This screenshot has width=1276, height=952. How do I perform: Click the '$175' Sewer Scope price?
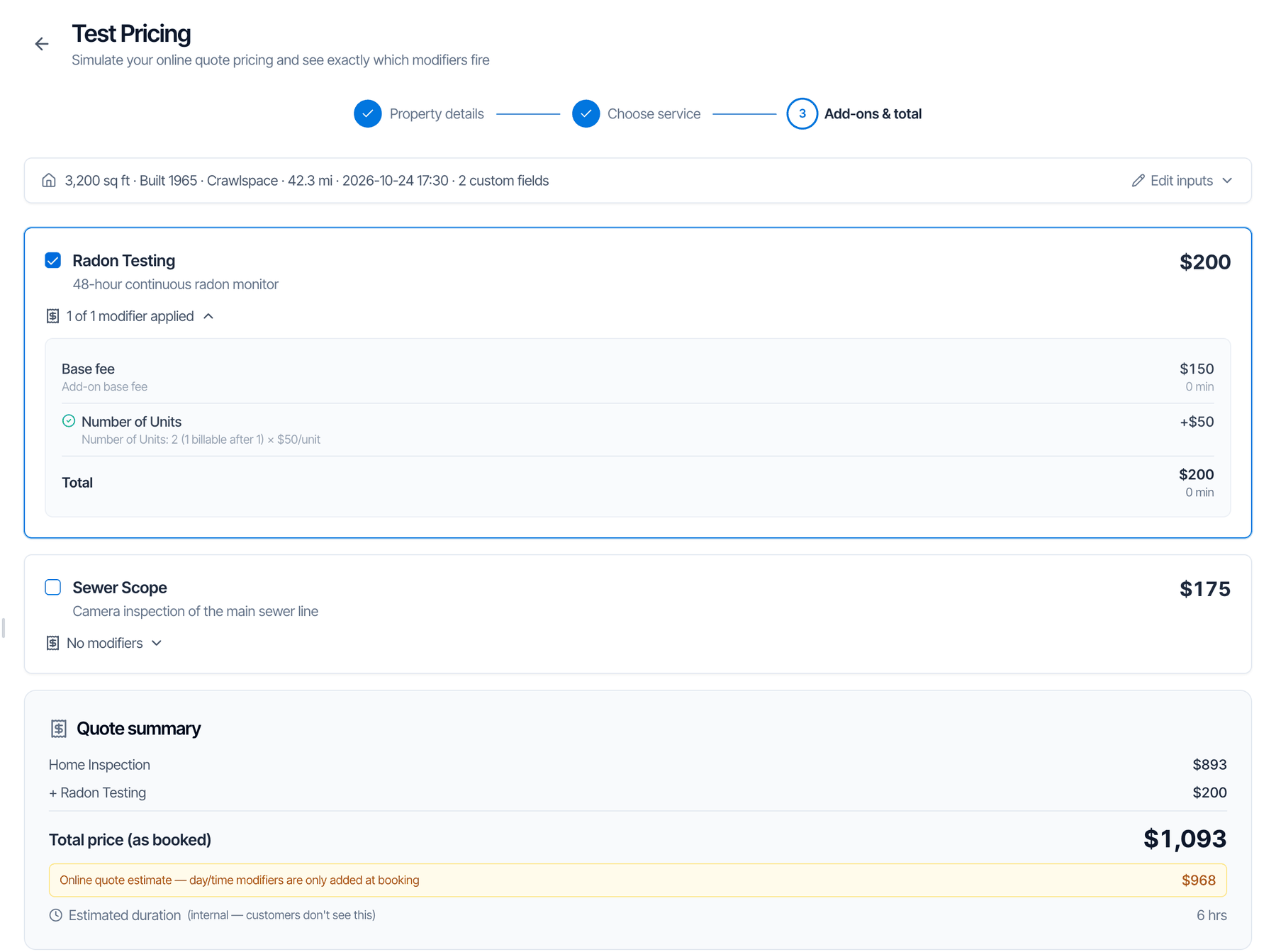(1205, 589)
